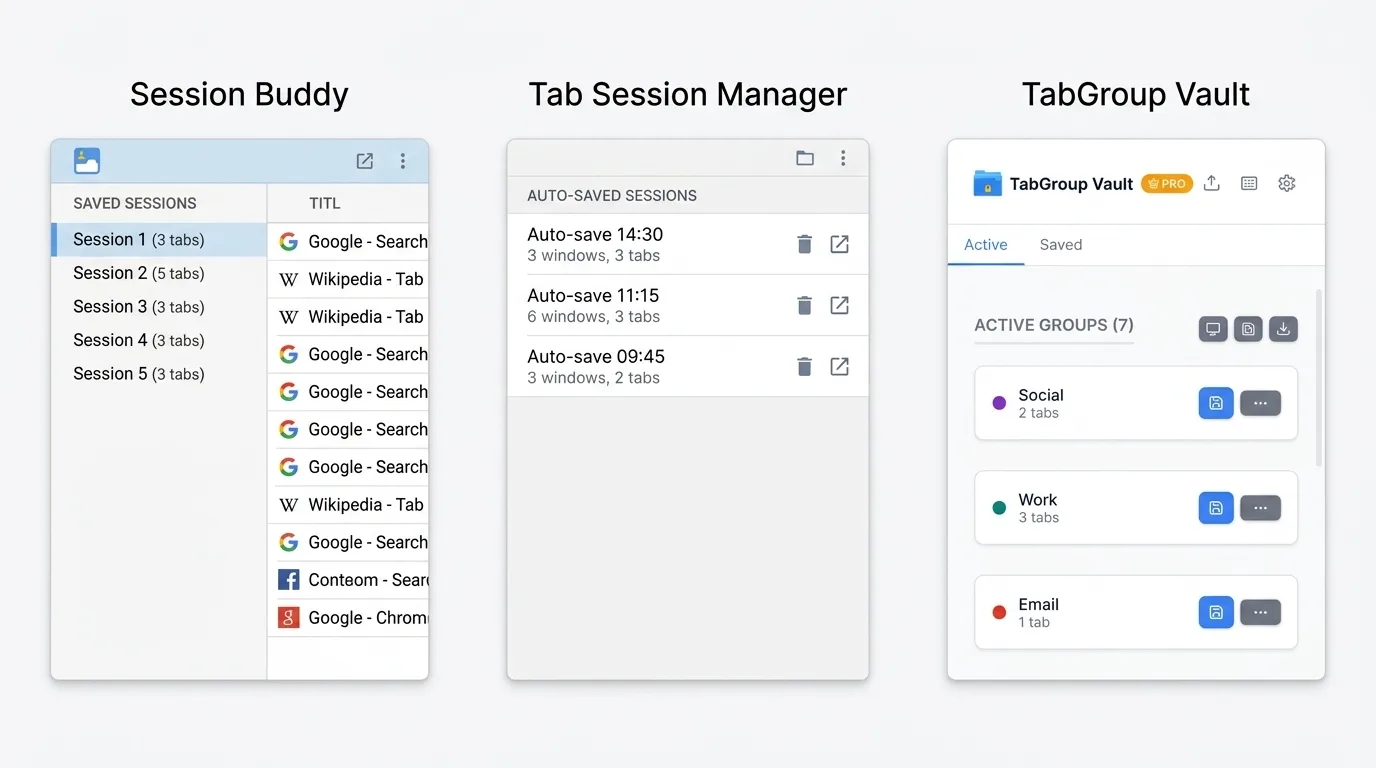Select Session 5 (3 tabs)
This screenshot has height=768, width=1376.
pyautogui.click(x=159, y=374)
